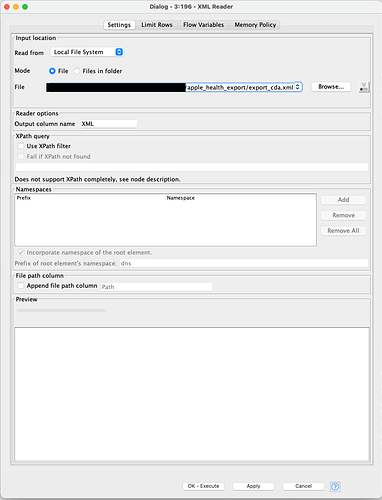Select the Settings tab
Viewport: 382px width, 500px height.
[119, 25]
